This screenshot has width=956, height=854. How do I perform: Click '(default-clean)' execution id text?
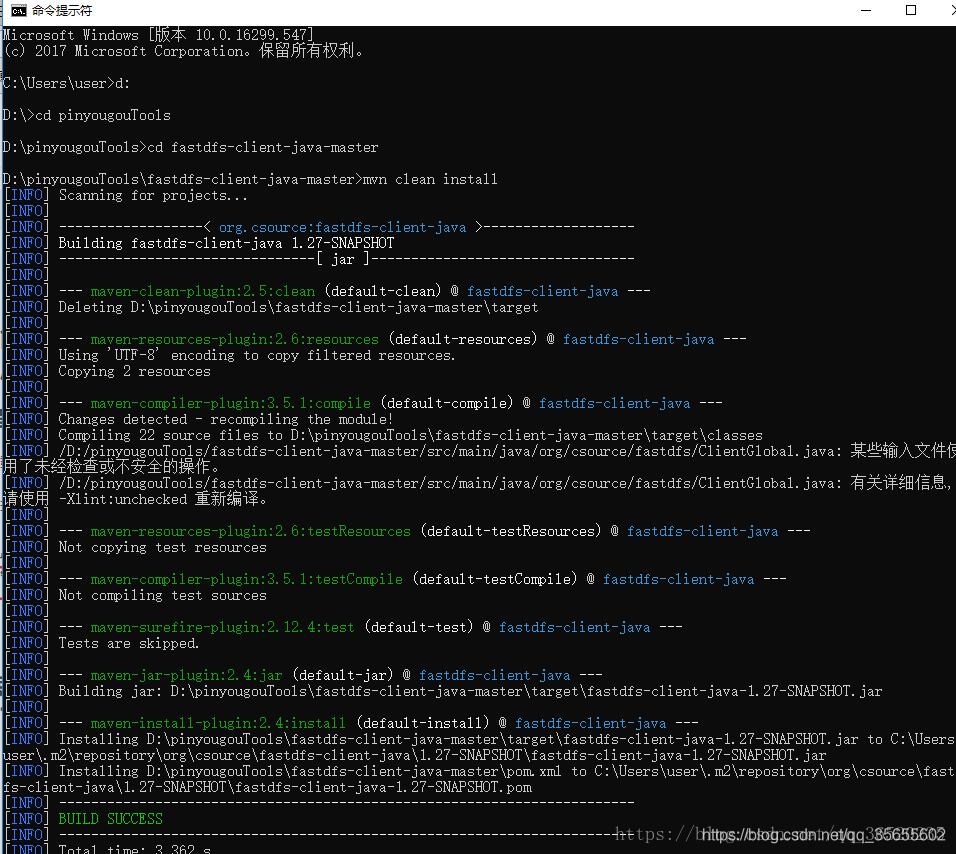pos(382,291)
